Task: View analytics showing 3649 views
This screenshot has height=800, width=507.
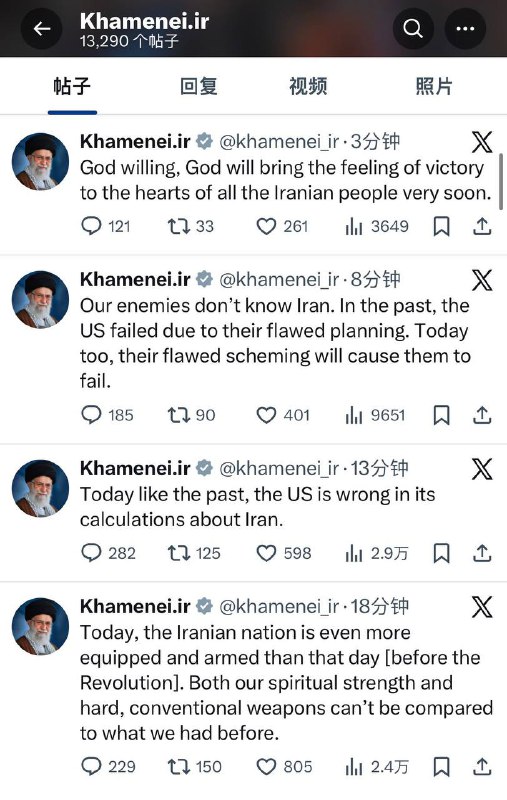Action: 377,226
